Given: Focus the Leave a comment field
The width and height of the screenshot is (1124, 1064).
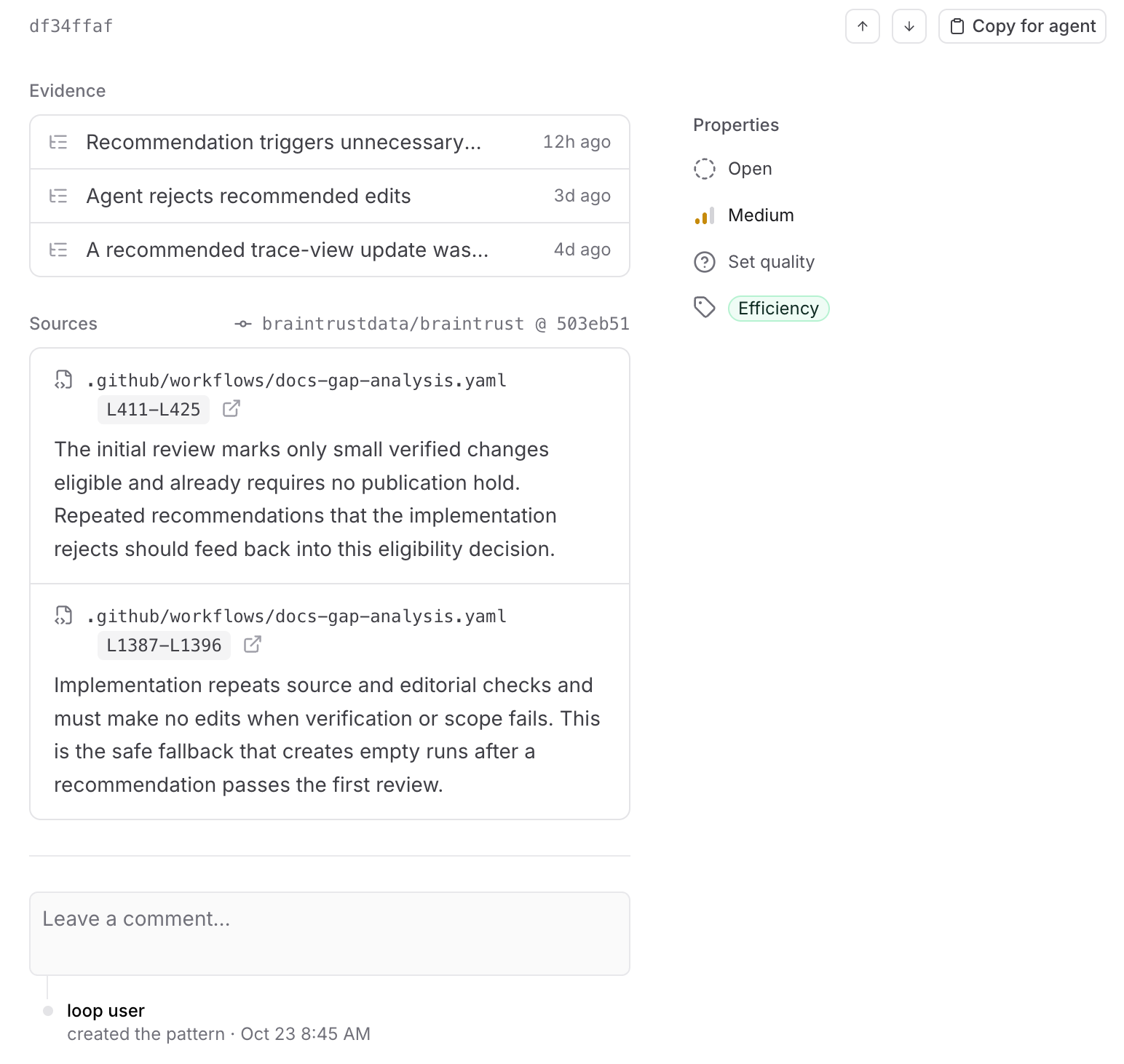Looking at the screenshot, I should (x=330, y=934).
